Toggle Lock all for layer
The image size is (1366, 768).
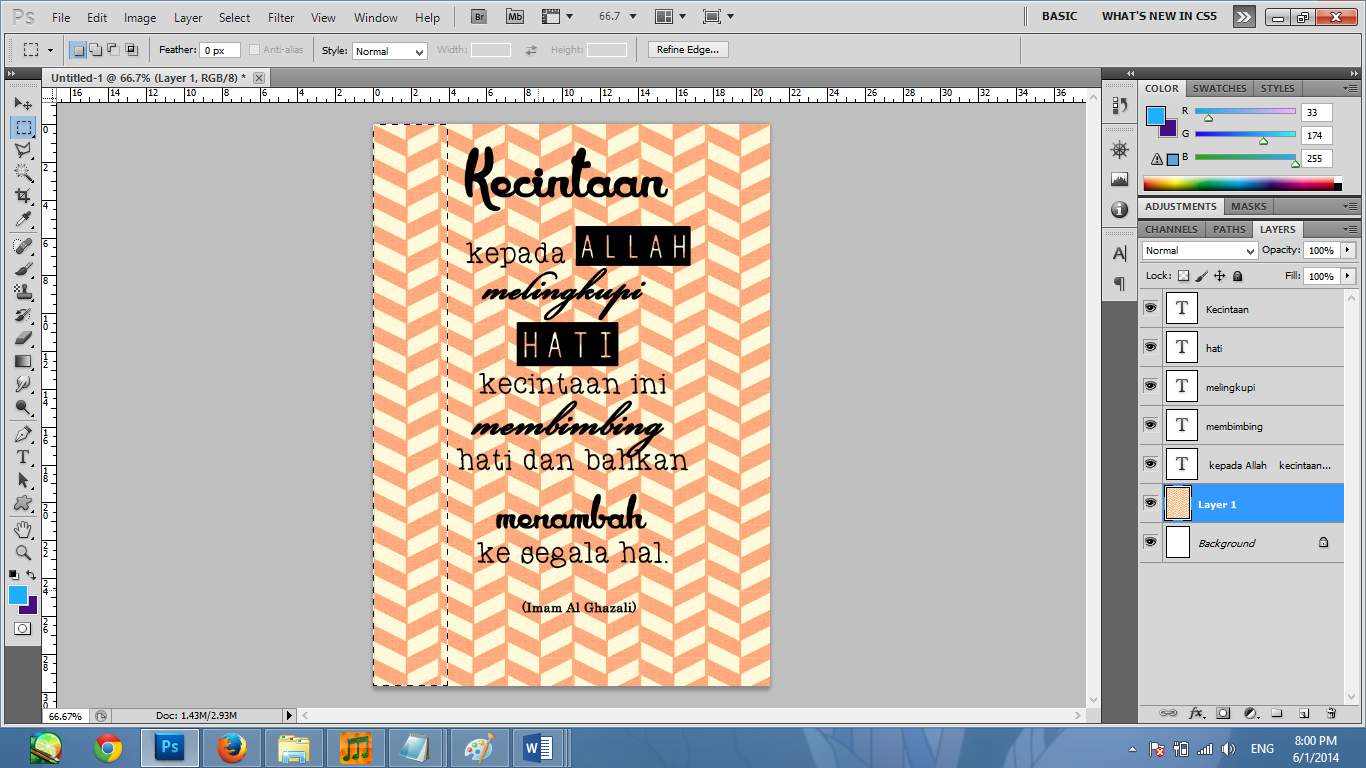pos(1237,276)
